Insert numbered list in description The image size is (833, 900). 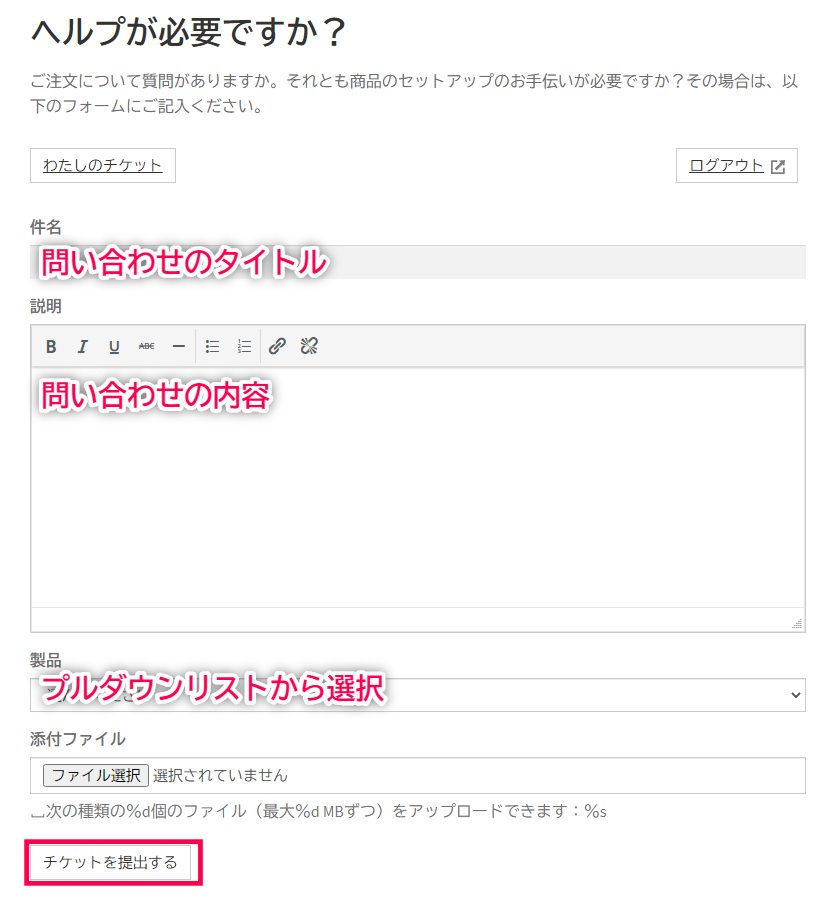245,347
